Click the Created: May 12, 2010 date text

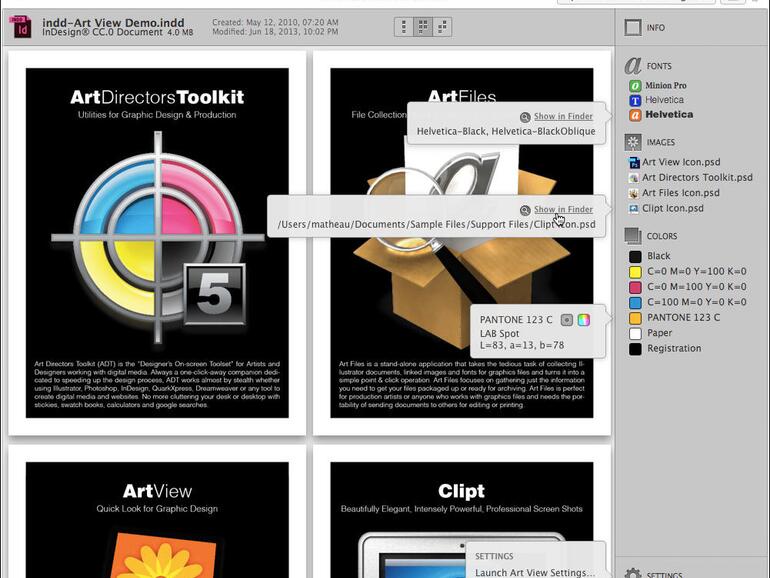pyautogui.click(x=275, y=23)
